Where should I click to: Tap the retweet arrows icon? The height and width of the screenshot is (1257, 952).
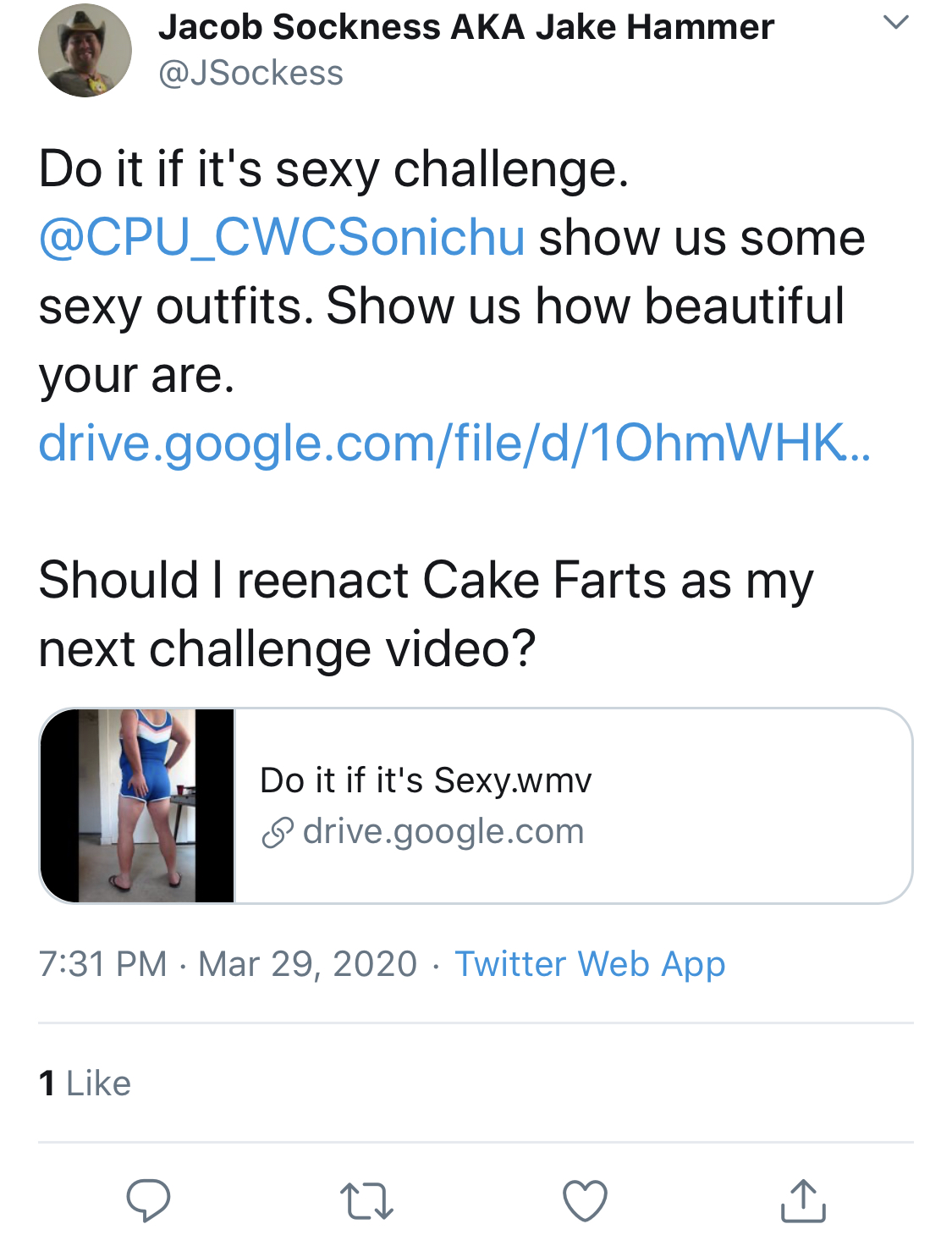click(366, 1201)
